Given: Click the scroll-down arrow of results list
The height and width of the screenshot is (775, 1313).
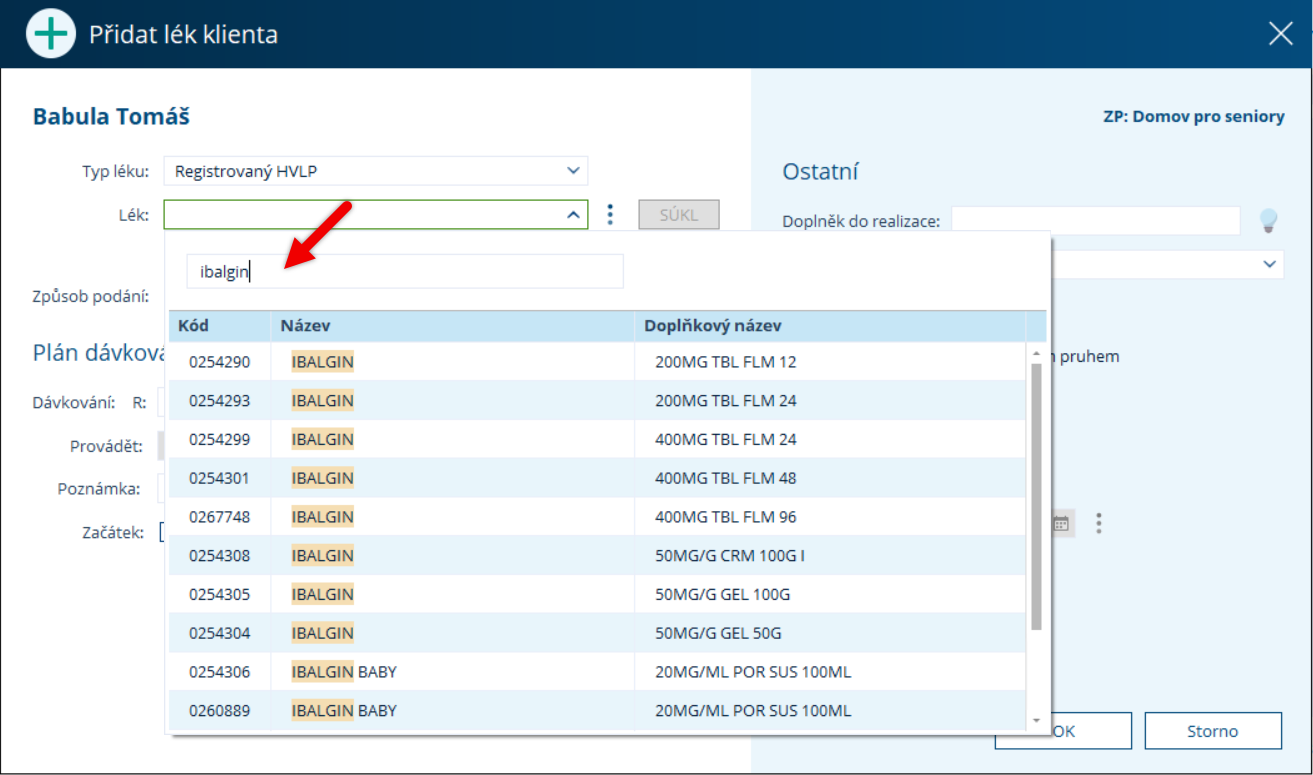Looking at the screenshot, I should 1036,720.
